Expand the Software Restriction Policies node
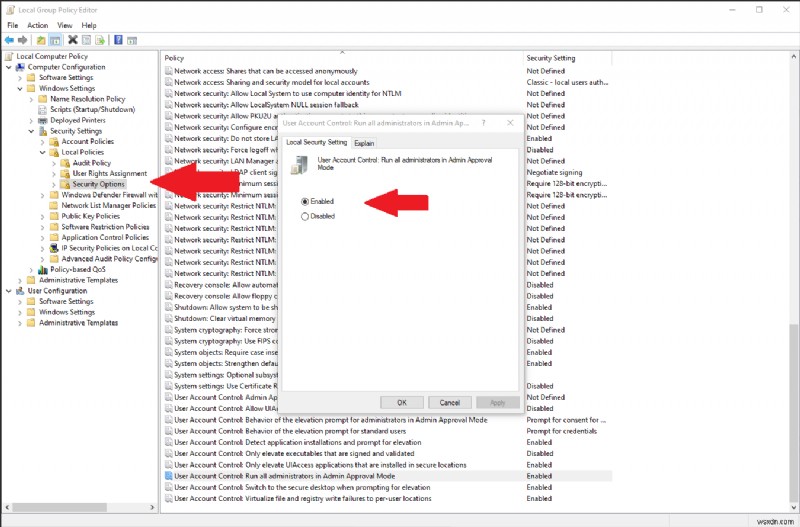The image size is (800, 527). pos(43,227)
